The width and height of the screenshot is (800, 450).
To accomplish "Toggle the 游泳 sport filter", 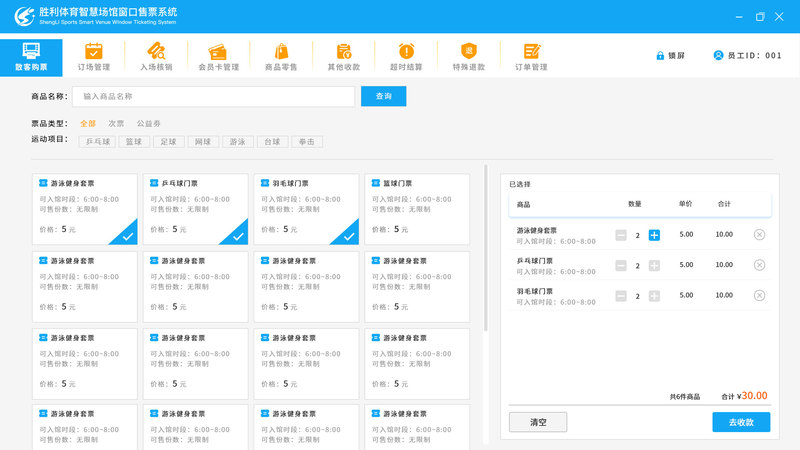I will click(238, 142).
